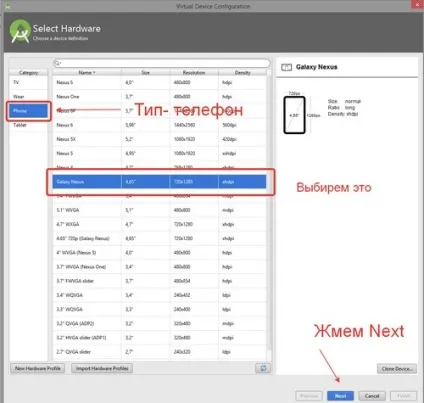
Task: Select the Phone category
Action: [28, 111]
